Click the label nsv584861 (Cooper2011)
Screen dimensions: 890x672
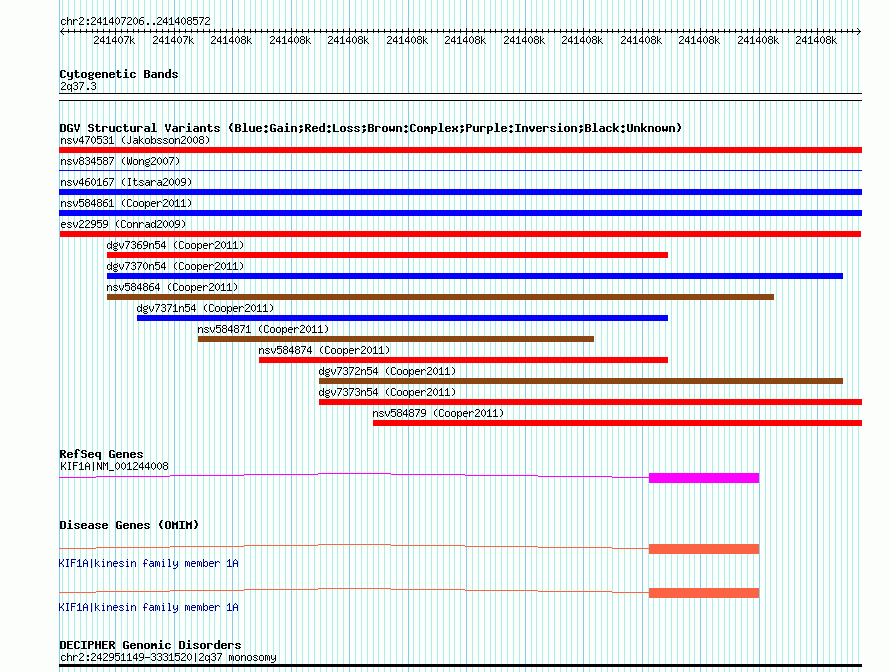point(126,203)
